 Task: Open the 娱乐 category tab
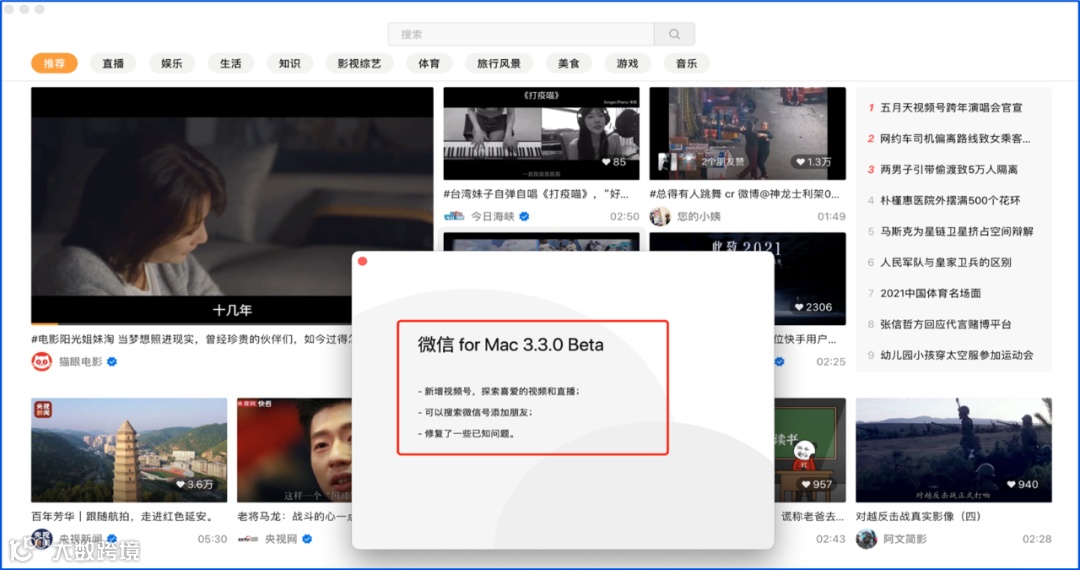(172, 63)
